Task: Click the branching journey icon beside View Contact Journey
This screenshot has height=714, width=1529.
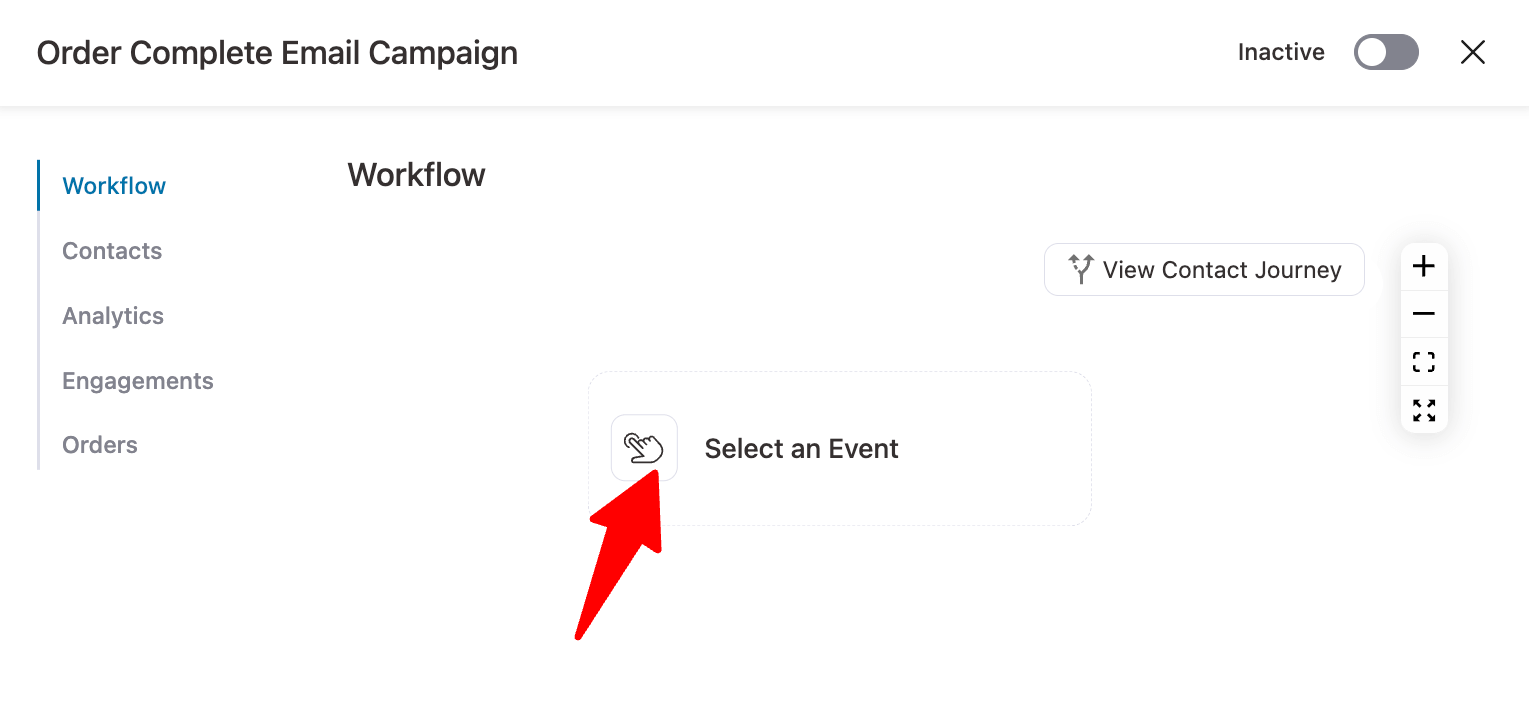Action: click(1080, 268)
